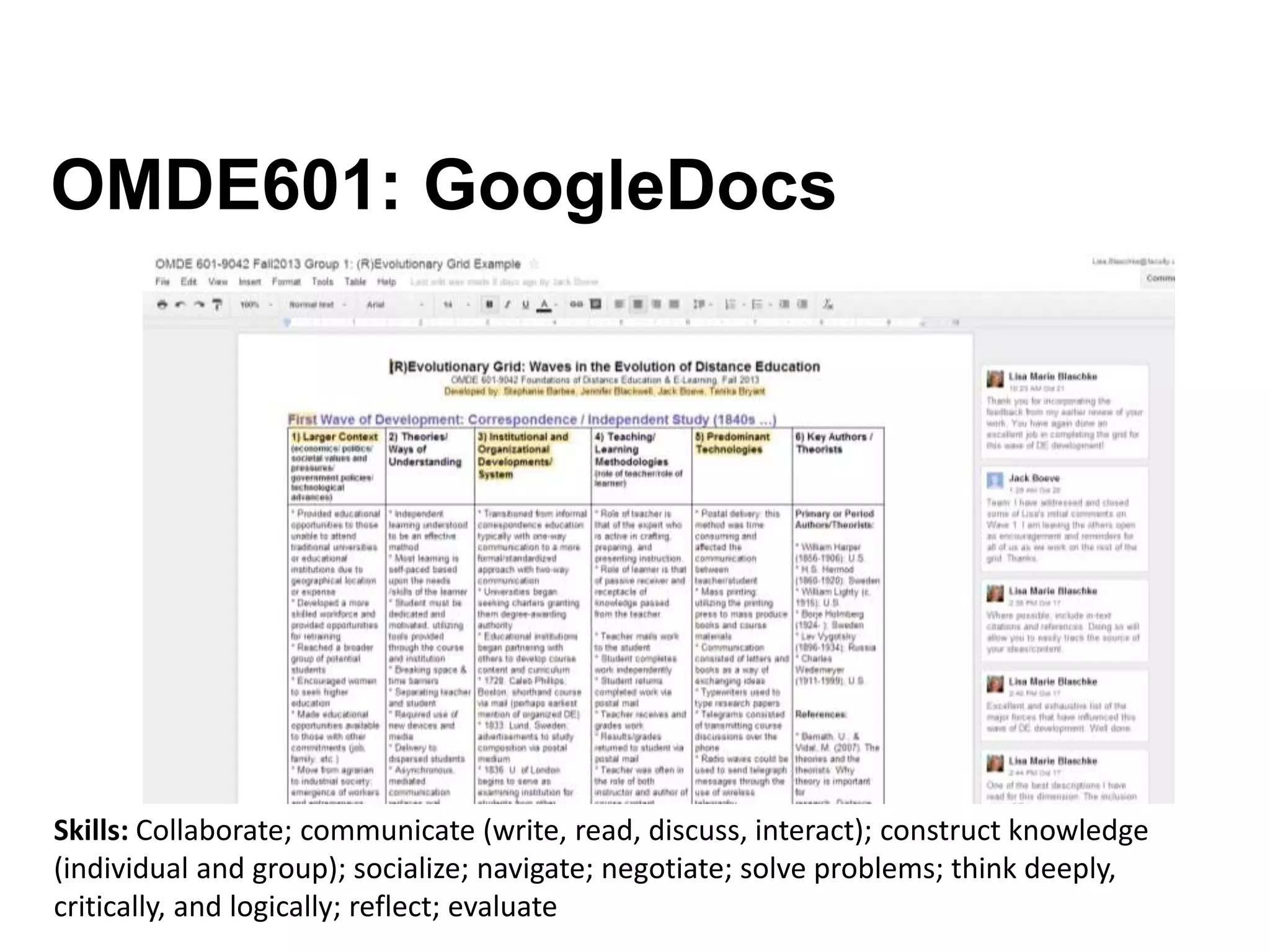Click the Print icon in the toolbar
Screen dimensions: 1270x952
coord(162,304)
